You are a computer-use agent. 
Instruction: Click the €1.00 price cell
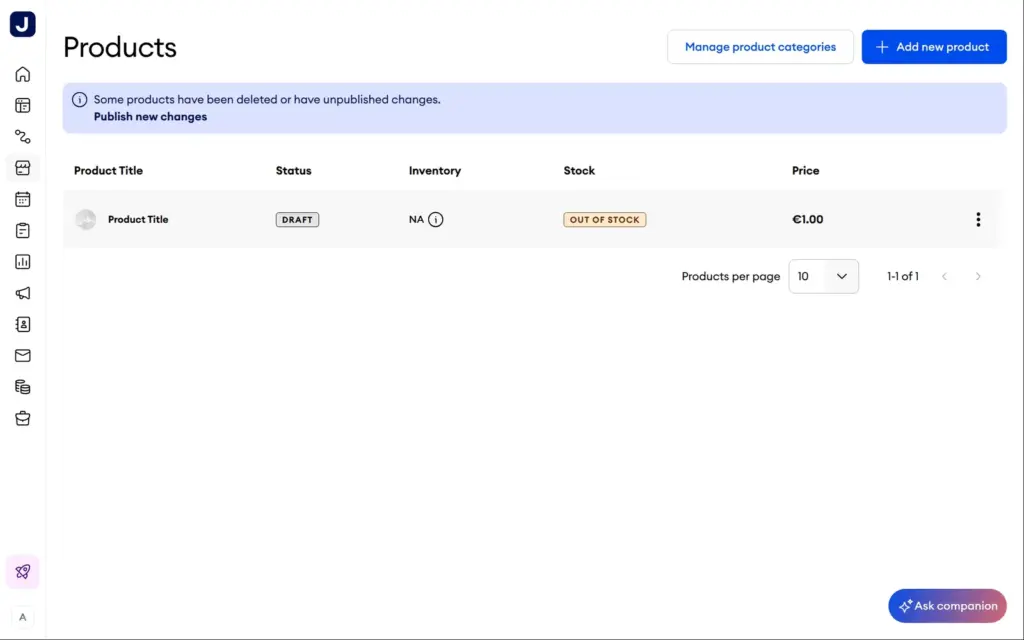click(807, 220)
